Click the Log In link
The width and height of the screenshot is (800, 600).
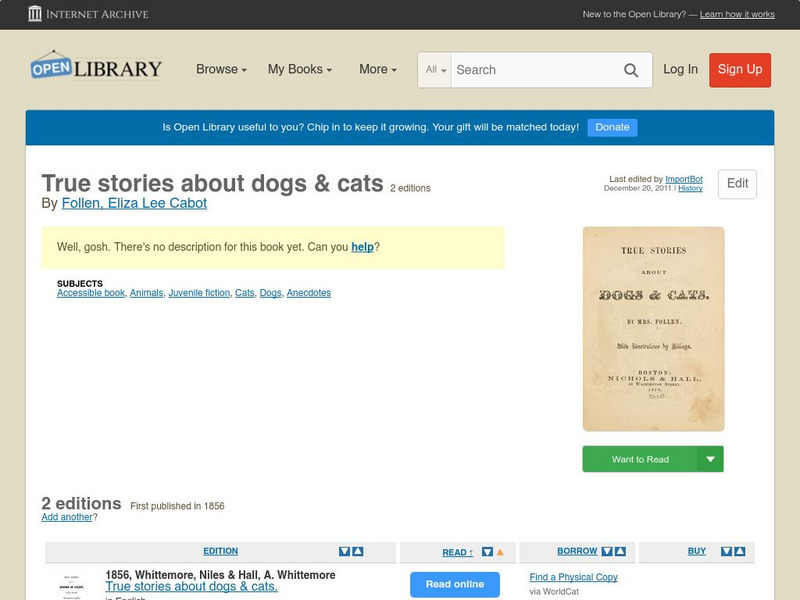click(x=680, y=69)
